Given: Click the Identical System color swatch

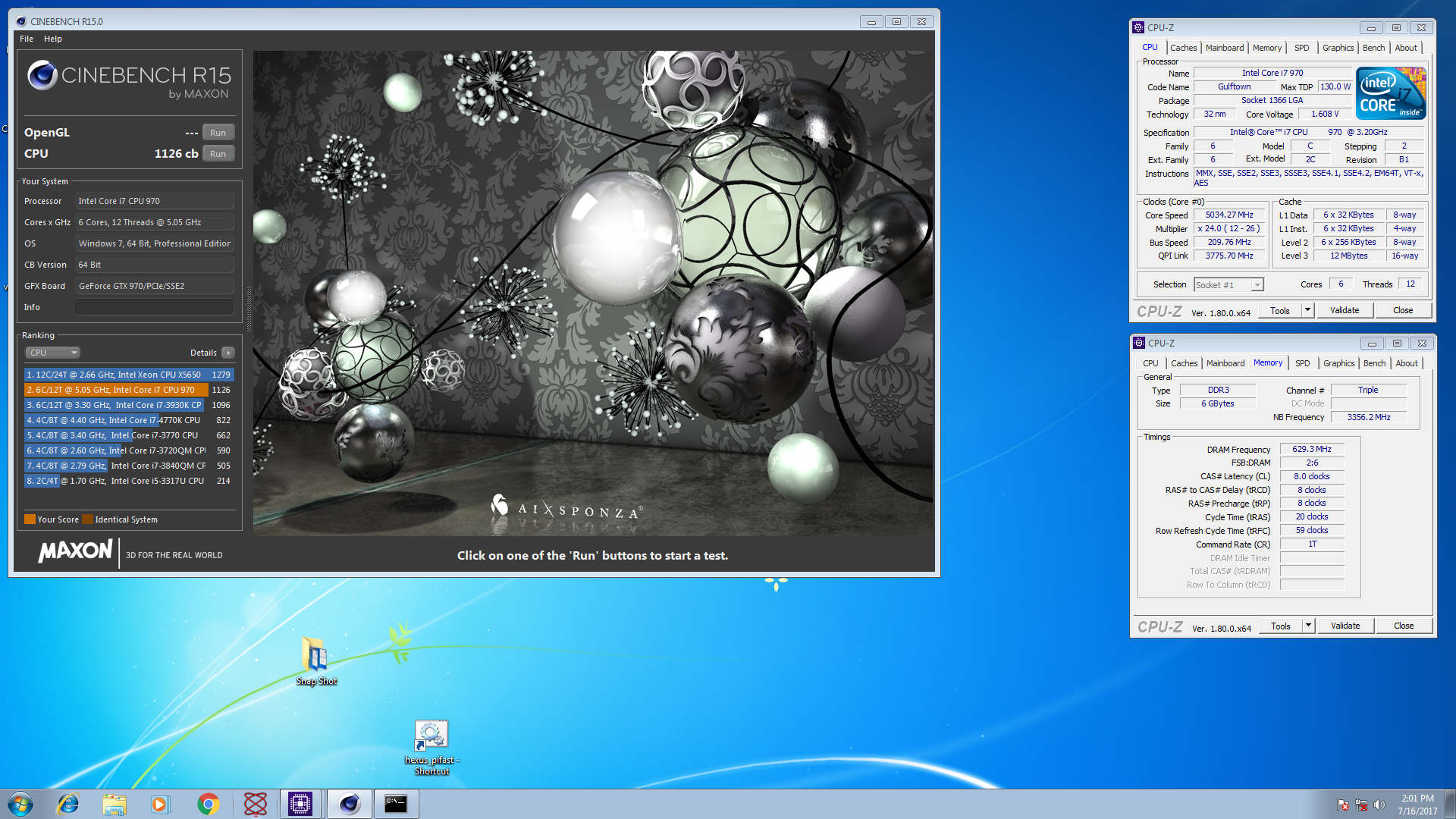Looking at the screenshot, I should 87,519.
